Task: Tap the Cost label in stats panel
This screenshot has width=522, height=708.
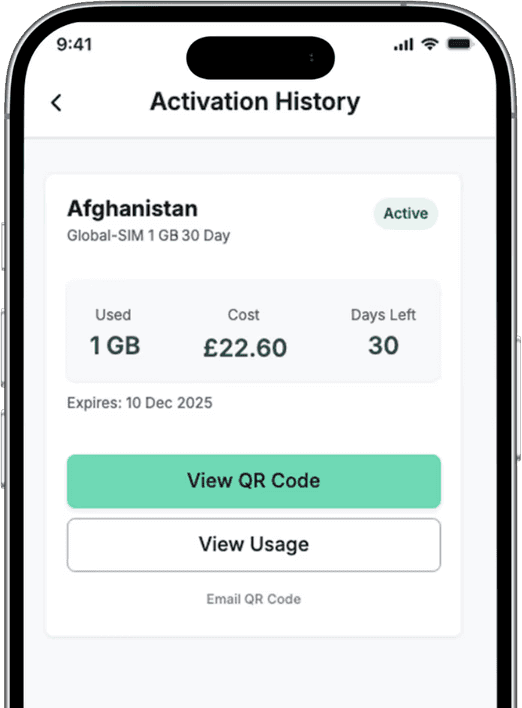Action: [243, 315]
